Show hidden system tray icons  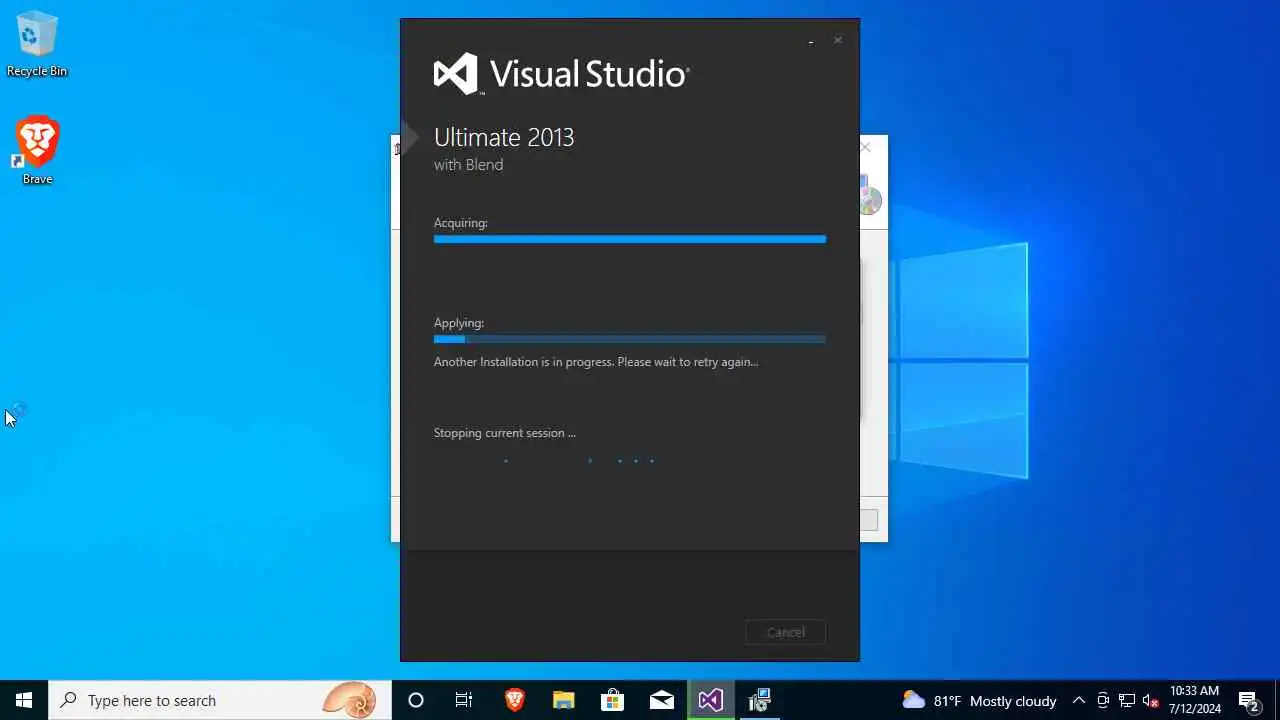[x=1078, y=700]
